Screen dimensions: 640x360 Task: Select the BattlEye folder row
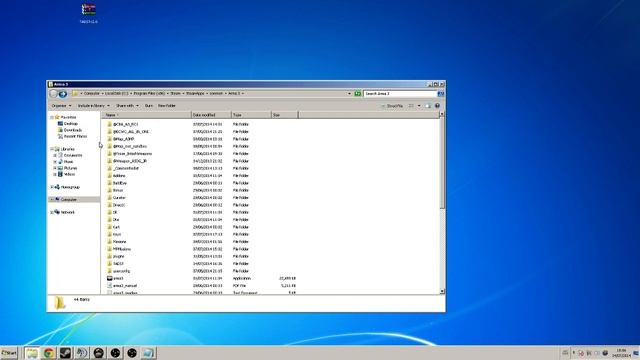point(200,183)
